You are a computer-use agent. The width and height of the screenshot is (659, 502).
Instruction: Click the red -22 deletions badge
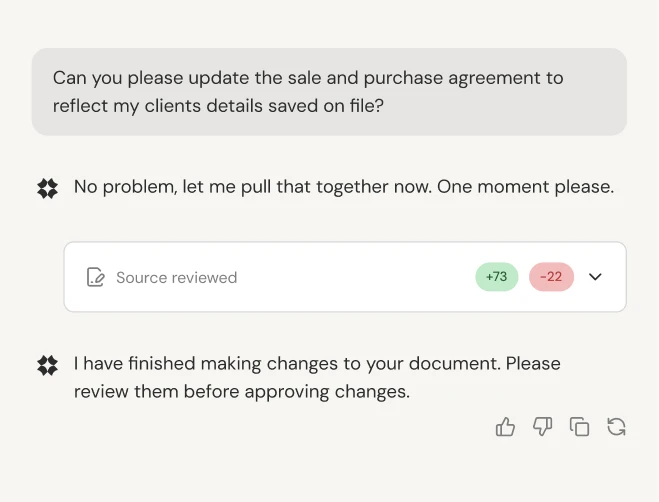coord(551,277)
